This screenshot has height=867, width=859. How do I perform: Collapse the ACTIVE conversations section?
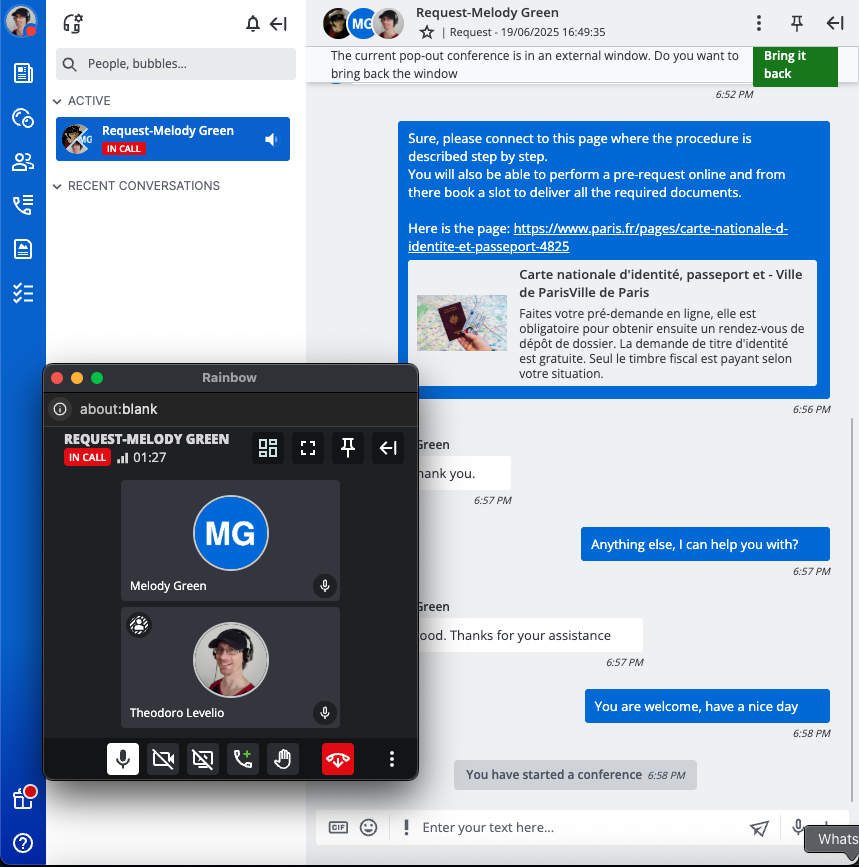click(x=58, y=101)
